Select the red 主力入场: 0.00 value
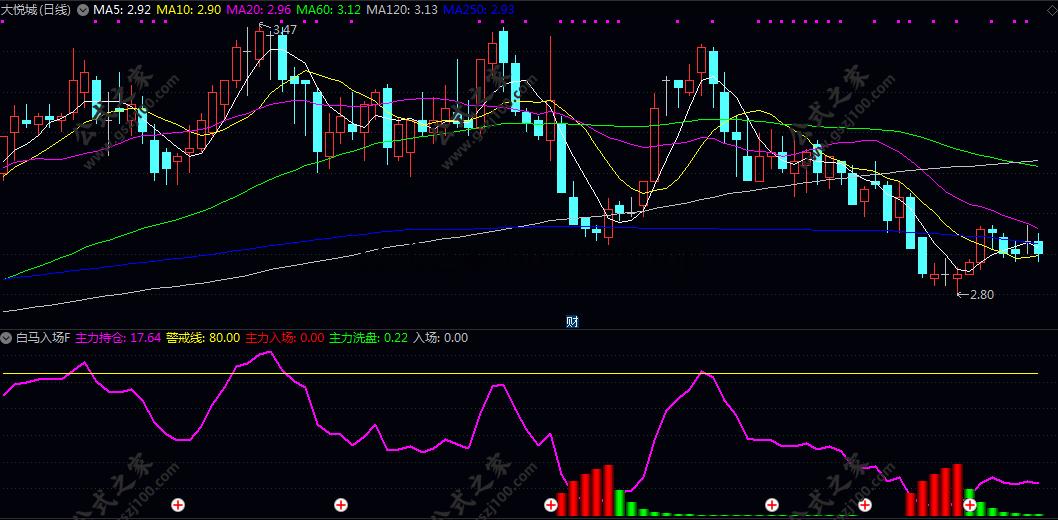Screen dimensions: 1058x520 pos(284,337)
